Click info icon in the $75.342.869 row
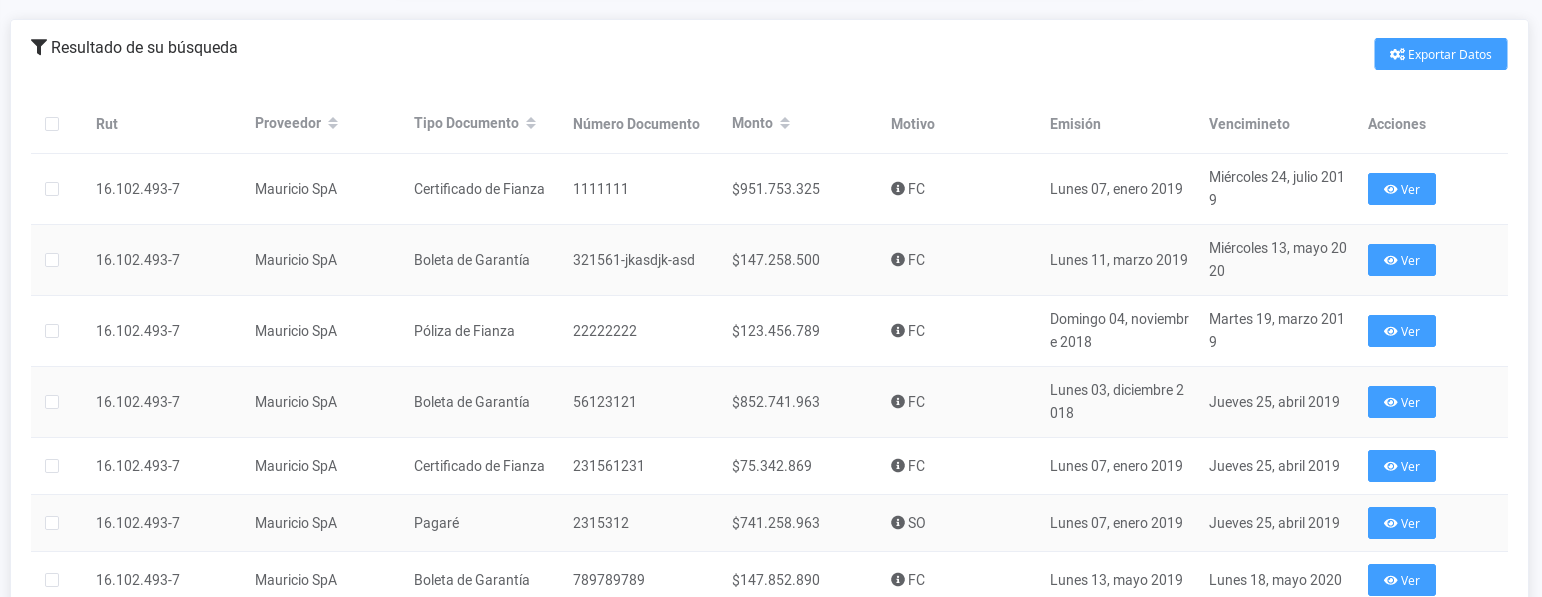This screenshot has height=597, width=1542. tap(897, 466)
